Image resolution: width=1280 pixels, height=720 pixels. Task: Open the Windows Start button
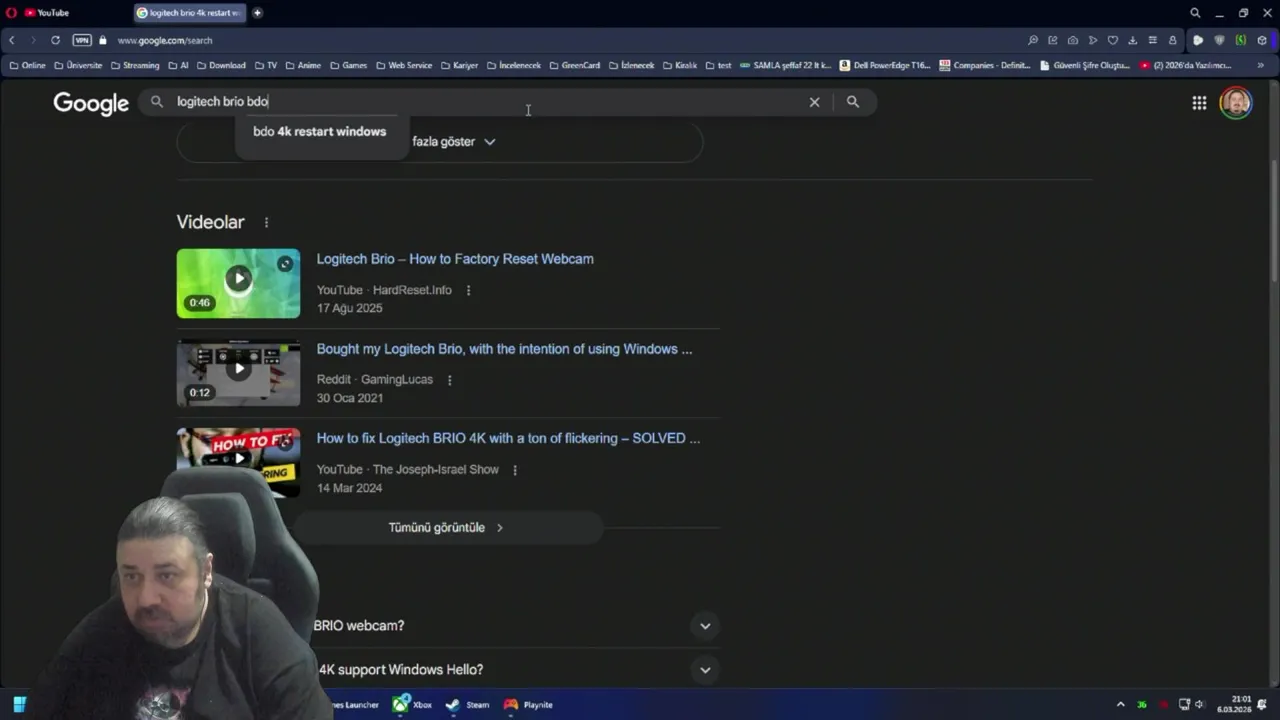19,704
